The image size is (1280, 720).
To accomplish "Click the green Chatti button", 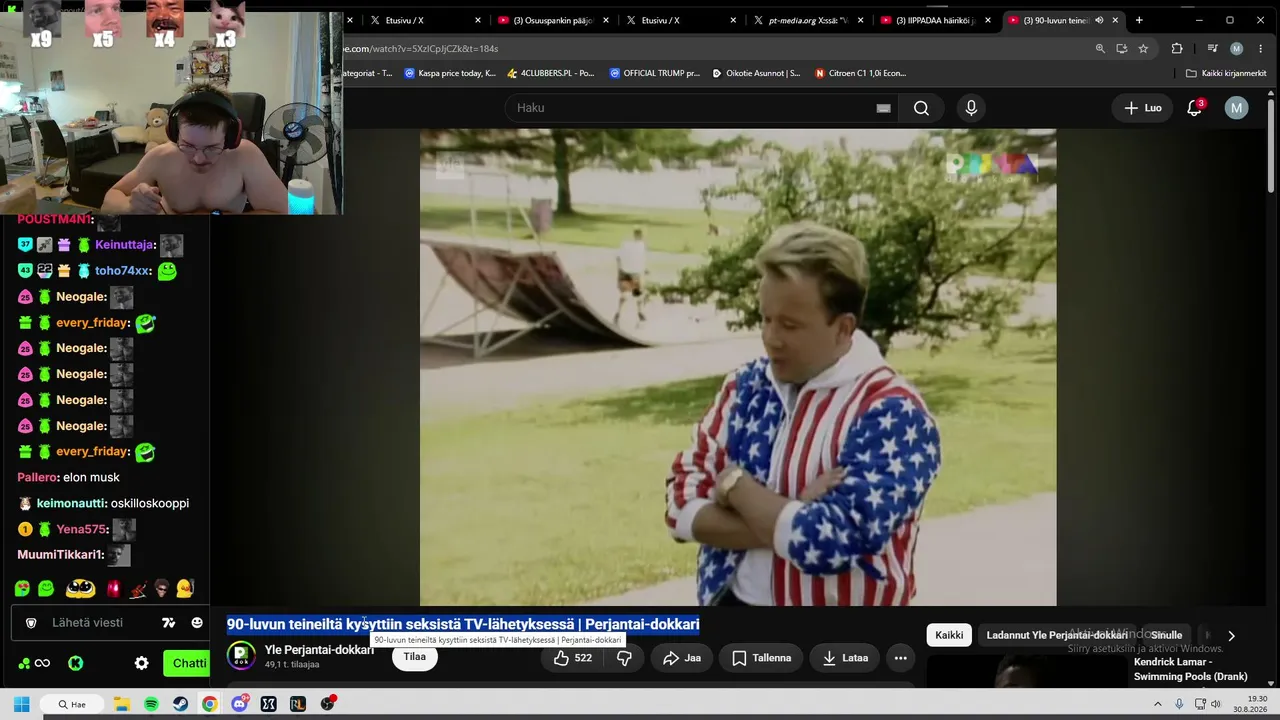I will pos(189,663).
